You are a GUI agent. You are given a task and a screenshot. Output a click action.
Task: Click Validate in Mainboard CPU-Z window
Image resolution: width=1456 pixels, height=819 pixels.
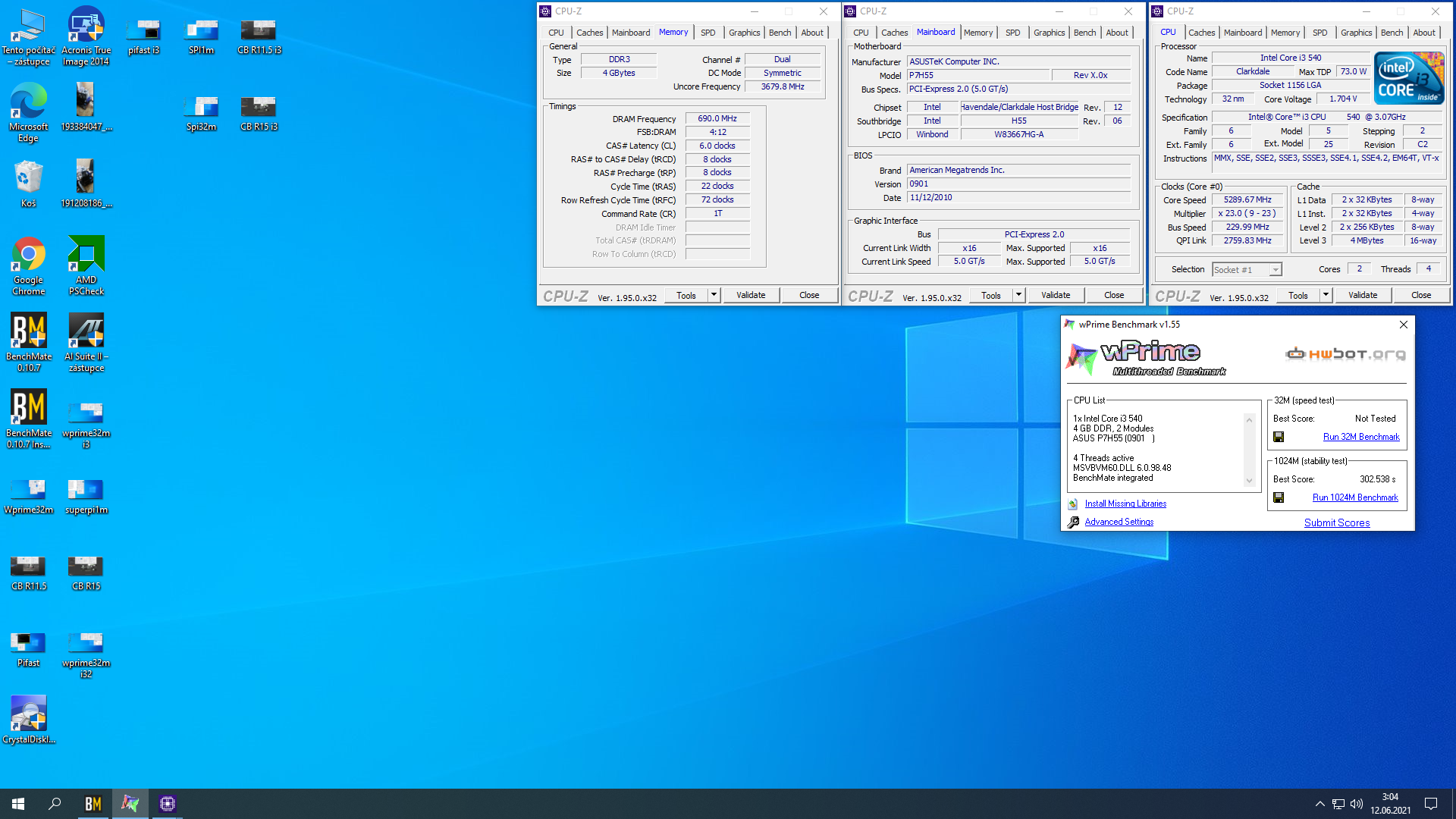point(1056,295)
